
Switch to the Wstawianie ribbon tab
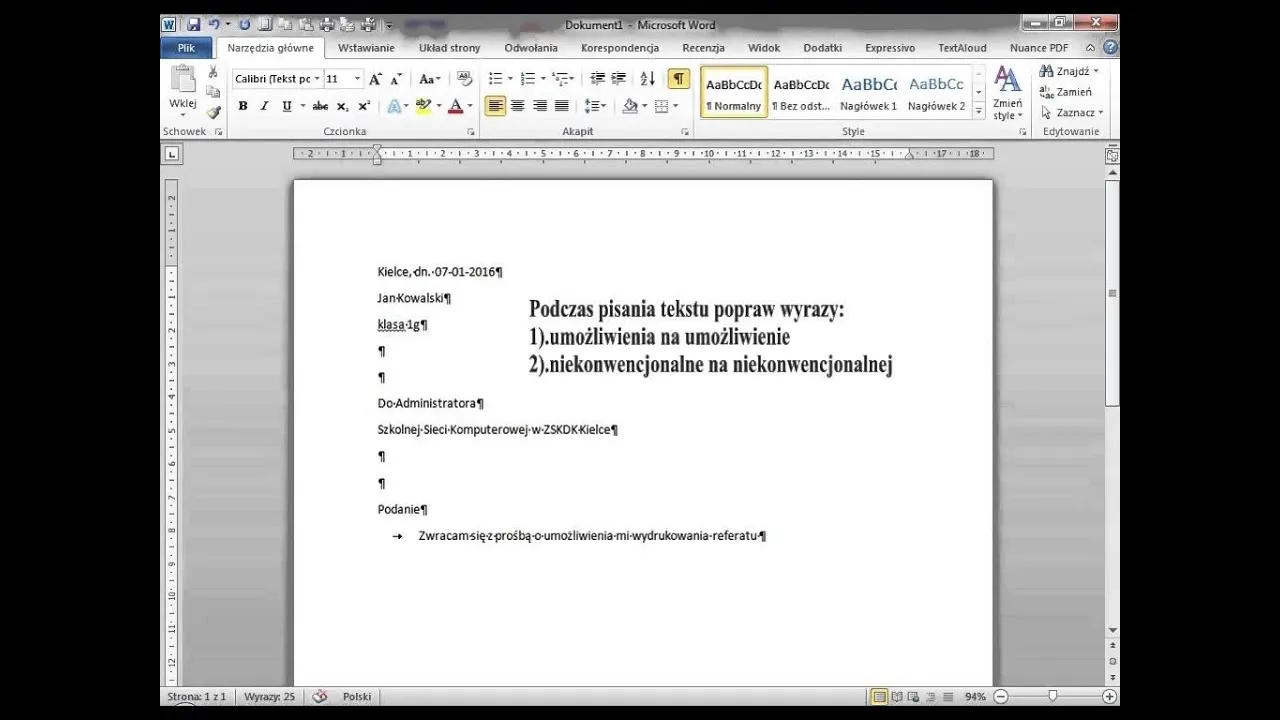(366, 47)
